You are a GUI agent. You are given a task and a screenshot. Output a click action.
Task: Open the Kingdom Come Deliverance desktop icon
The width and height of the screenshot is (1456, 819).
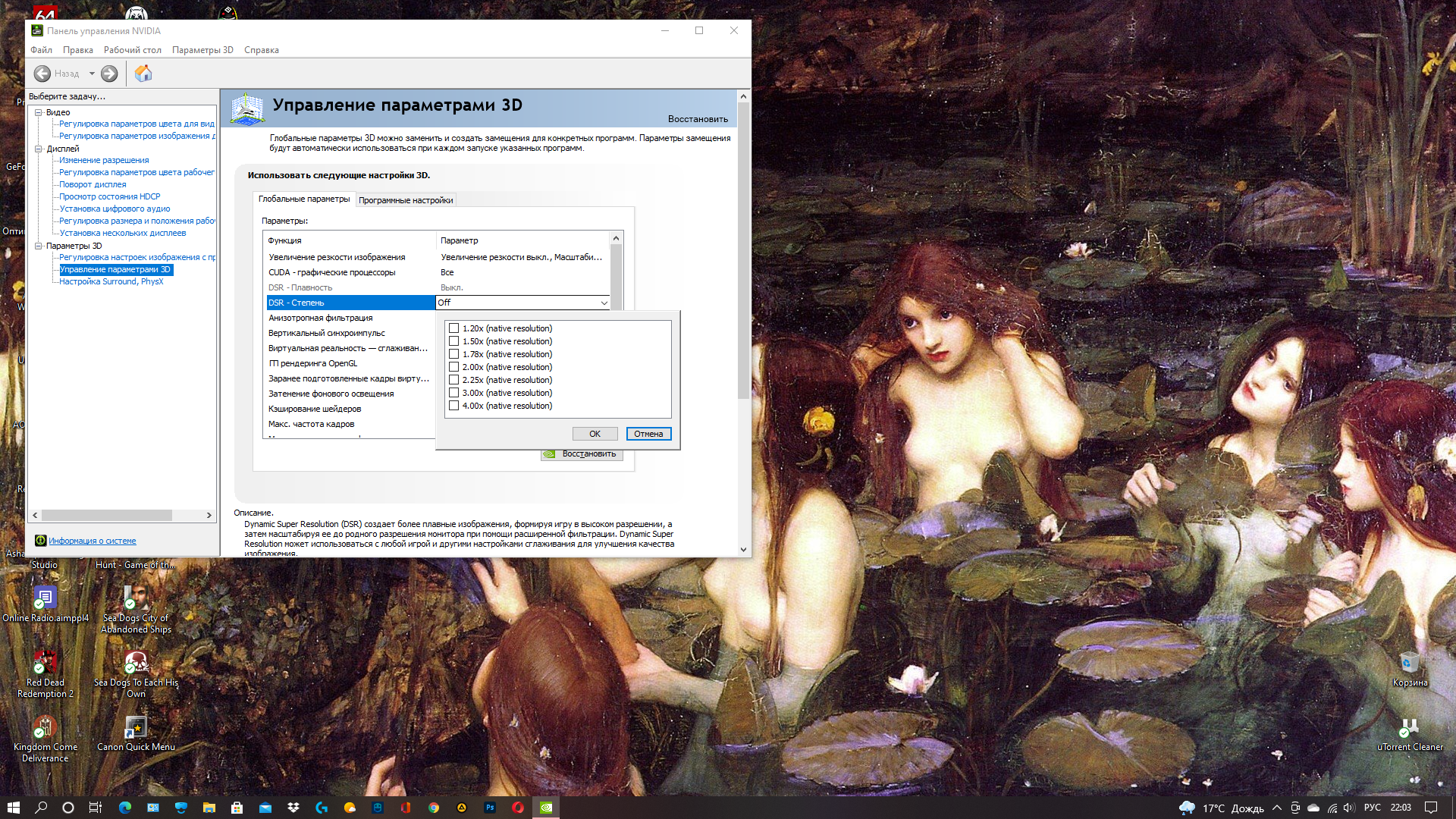click(45, 726)
